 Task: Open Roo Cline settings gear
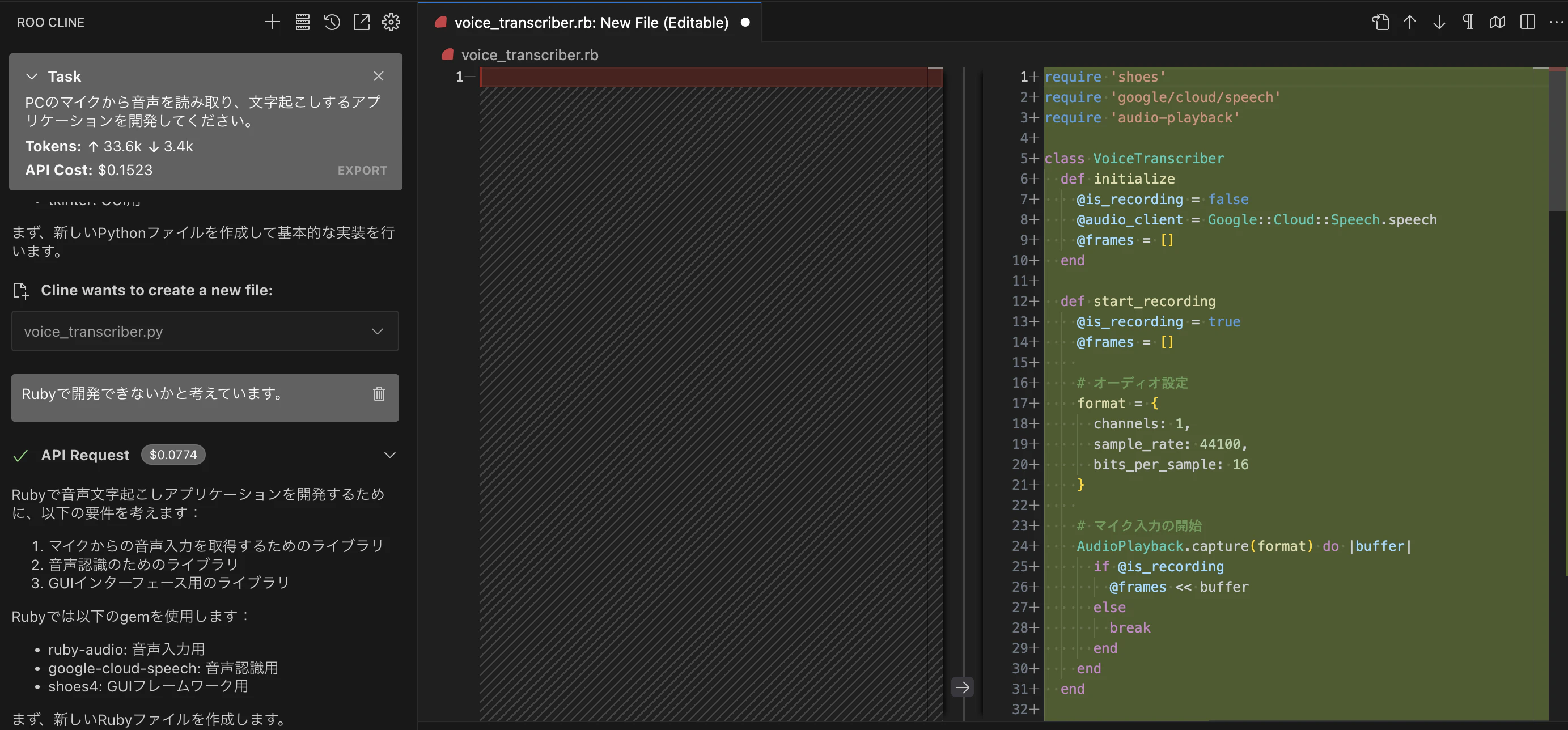click(391, 23)
